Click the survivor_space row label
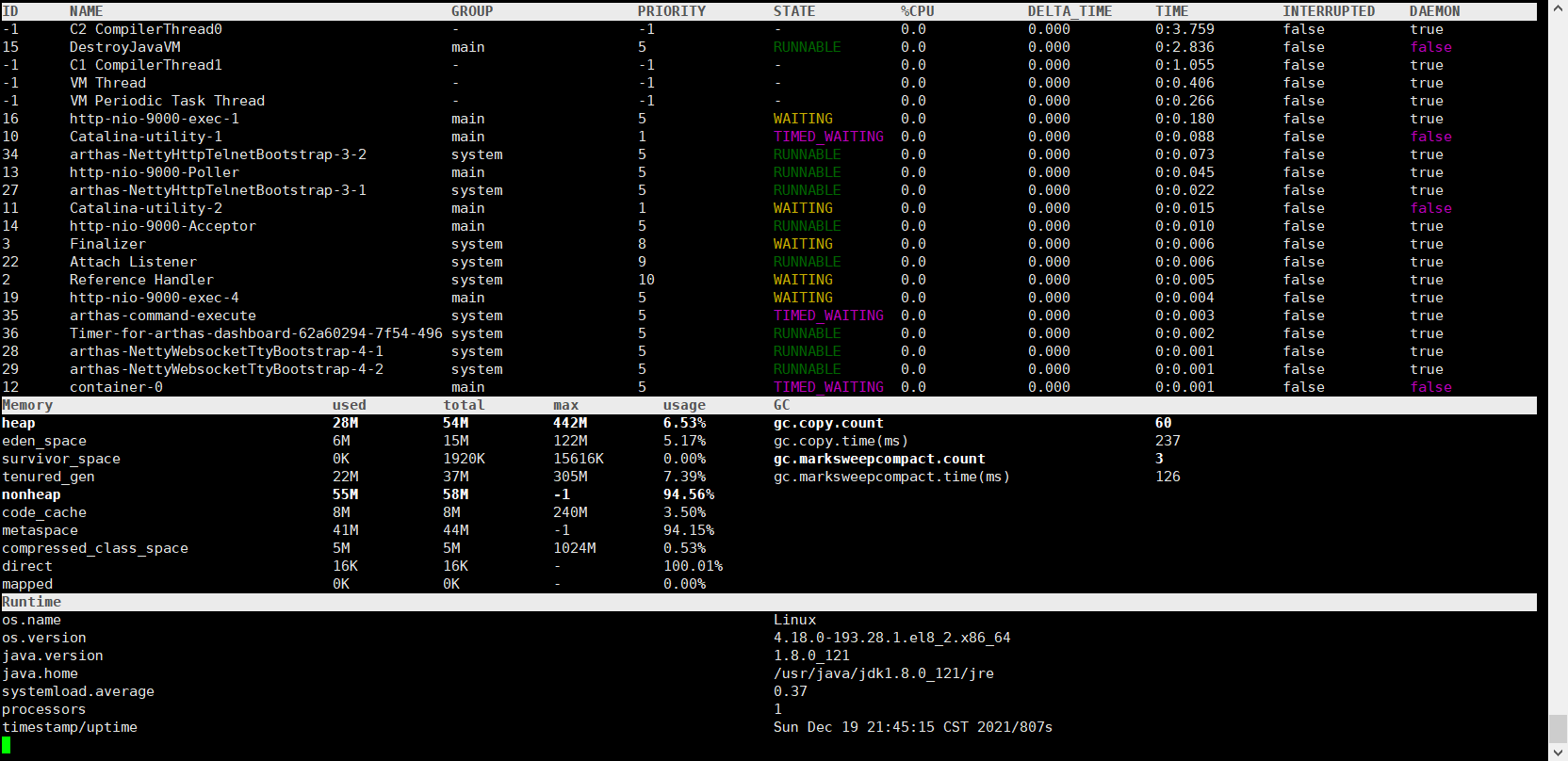 tap(61, 459)
